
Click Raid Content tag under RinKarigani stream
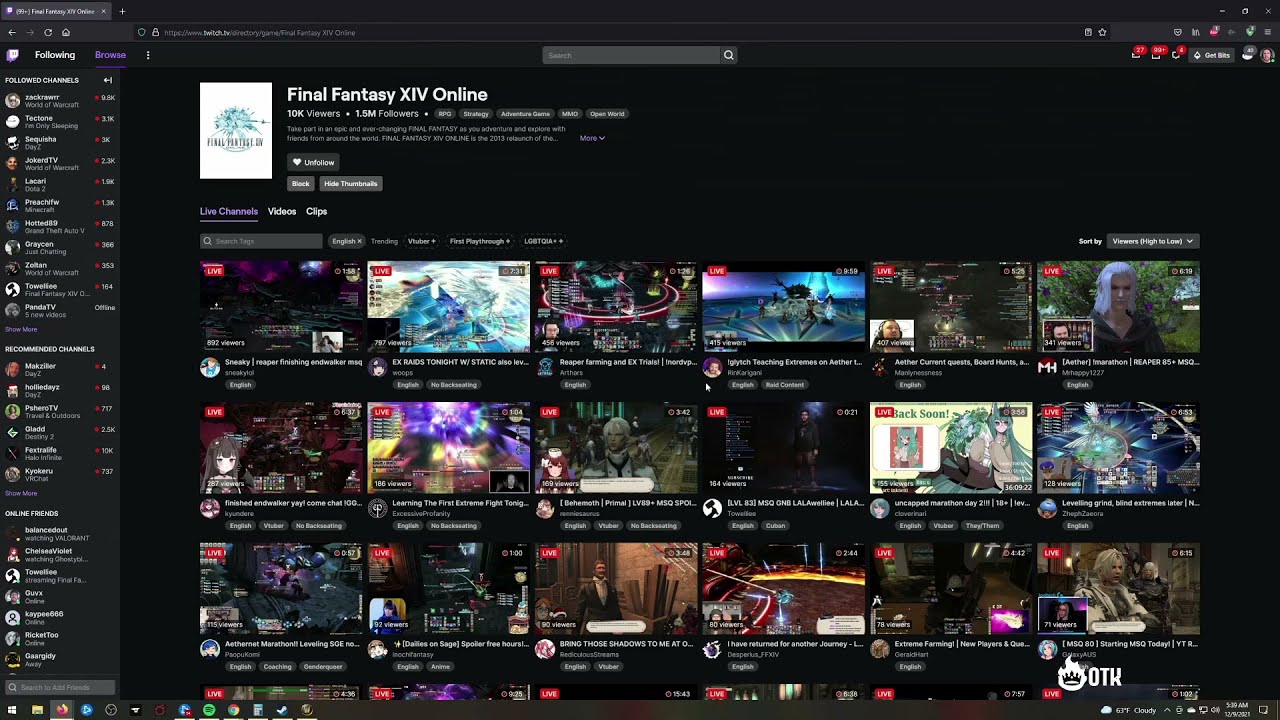point(784,385)
